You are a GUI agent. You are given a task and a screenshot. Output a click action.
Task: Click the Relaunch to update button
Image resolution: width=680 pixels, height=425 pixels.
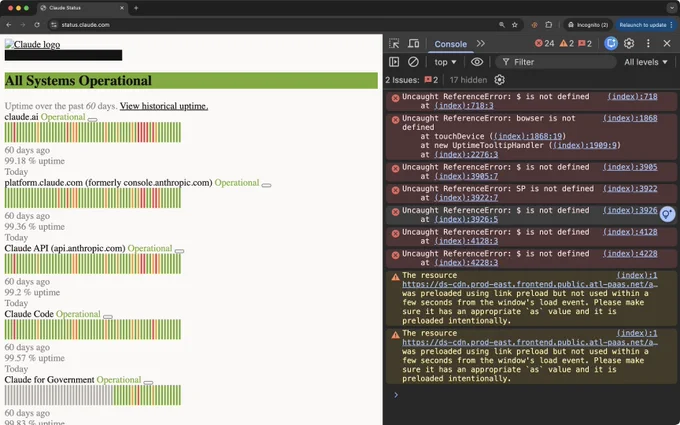643,25
